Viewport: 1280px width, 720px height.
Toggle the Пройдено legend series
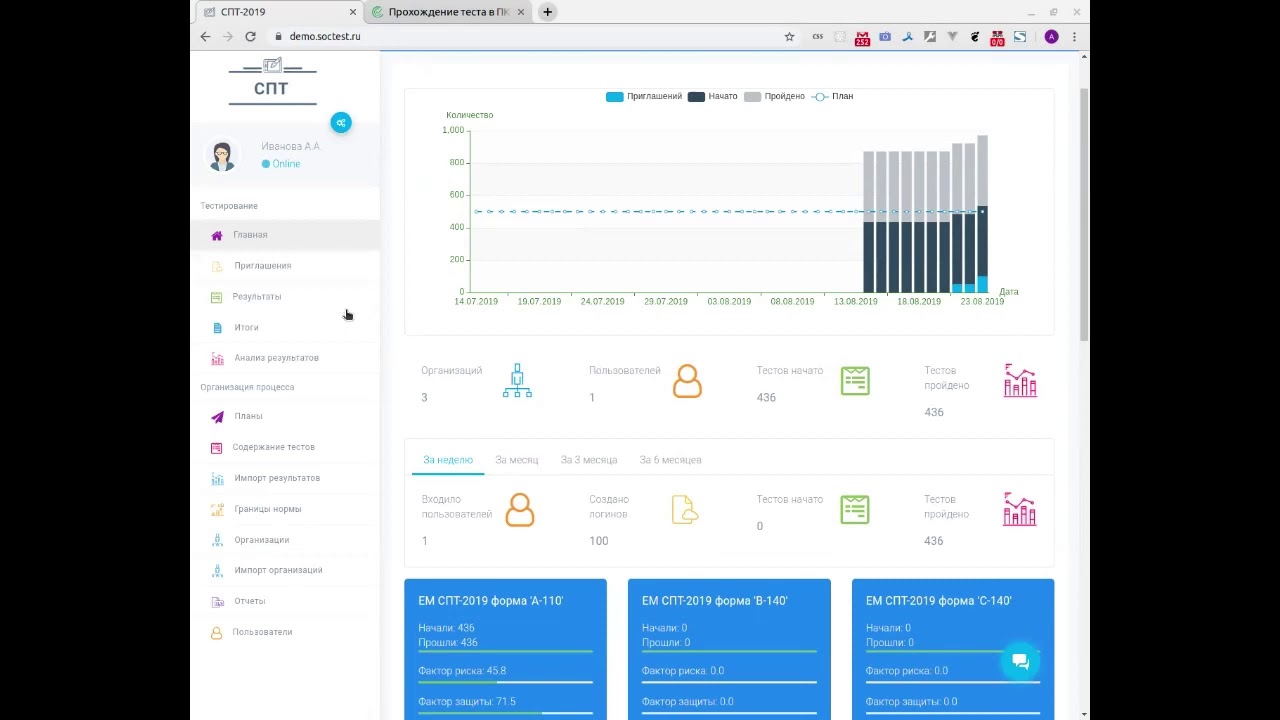click(x=774, y=96)
